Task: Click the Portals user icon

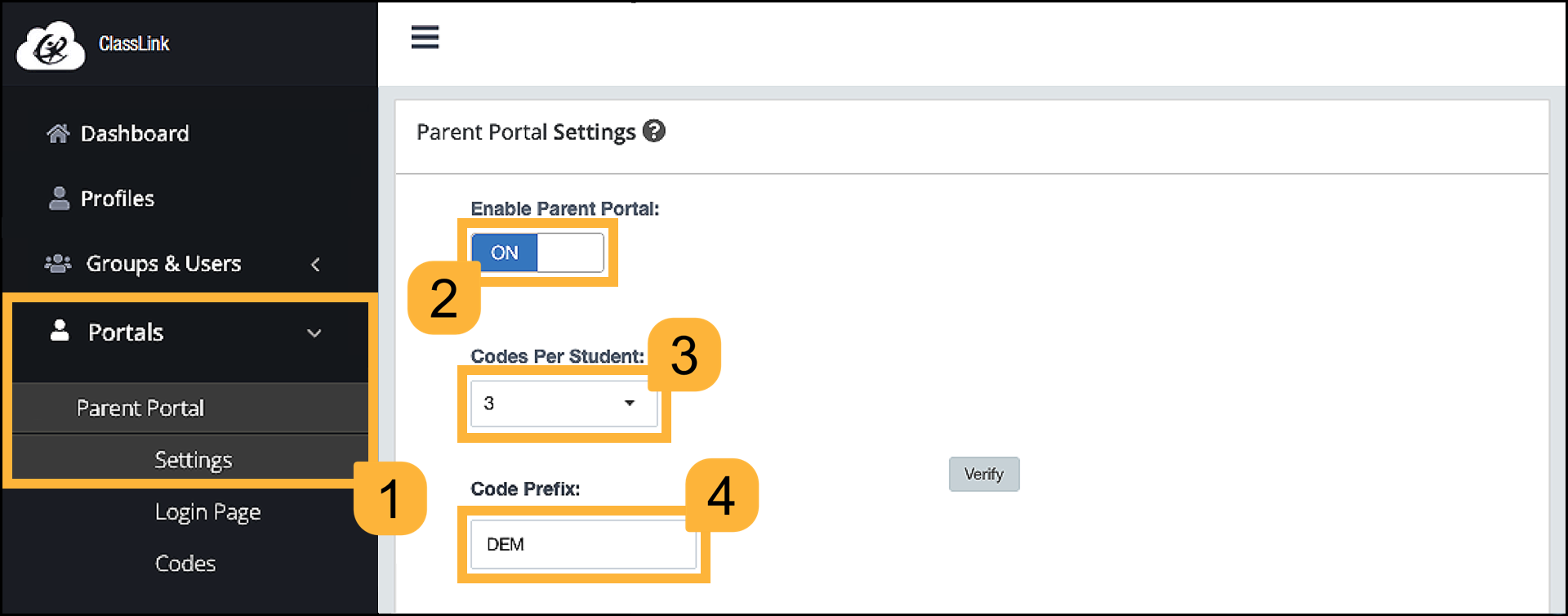Action: point(59,332)
